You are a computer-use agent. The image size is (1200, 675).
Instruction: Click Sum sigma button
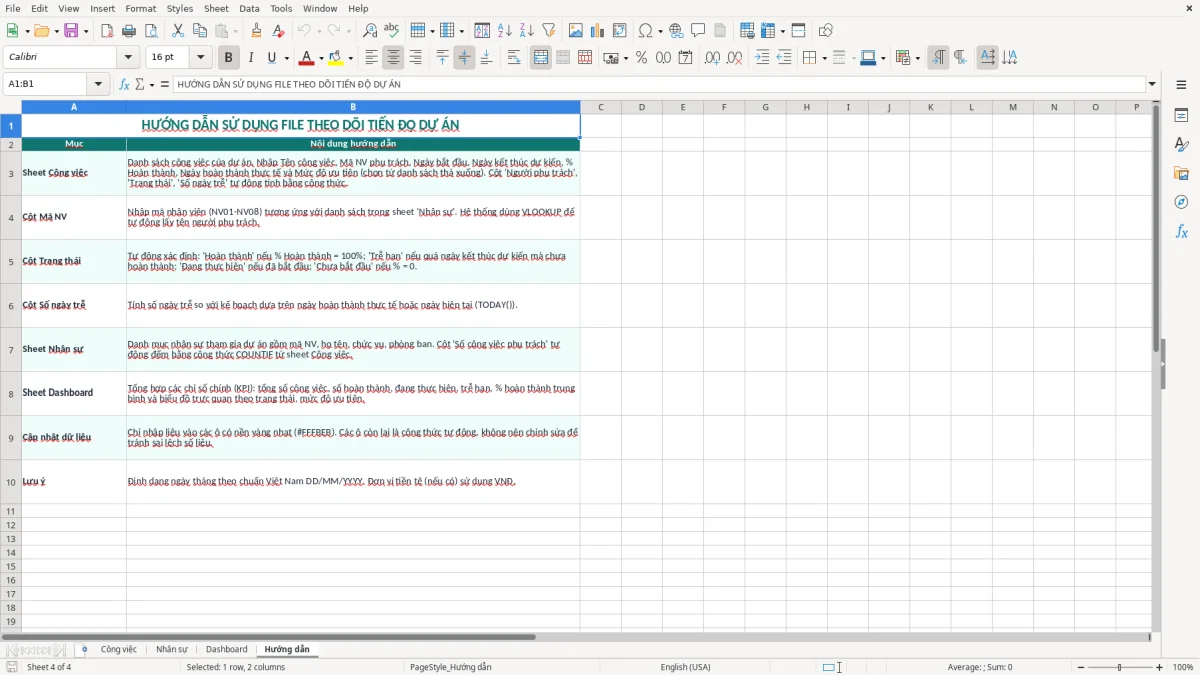click(x=140, y=84)
